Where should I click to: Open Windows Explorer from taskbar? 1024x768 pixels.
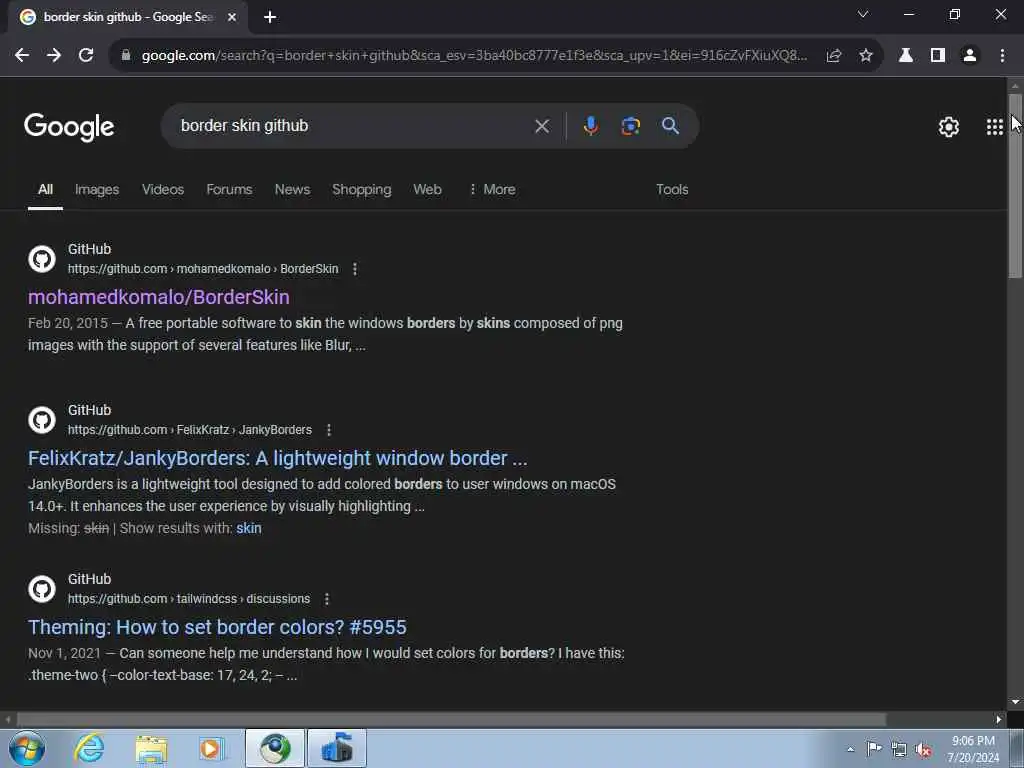[x=151, y=748]
